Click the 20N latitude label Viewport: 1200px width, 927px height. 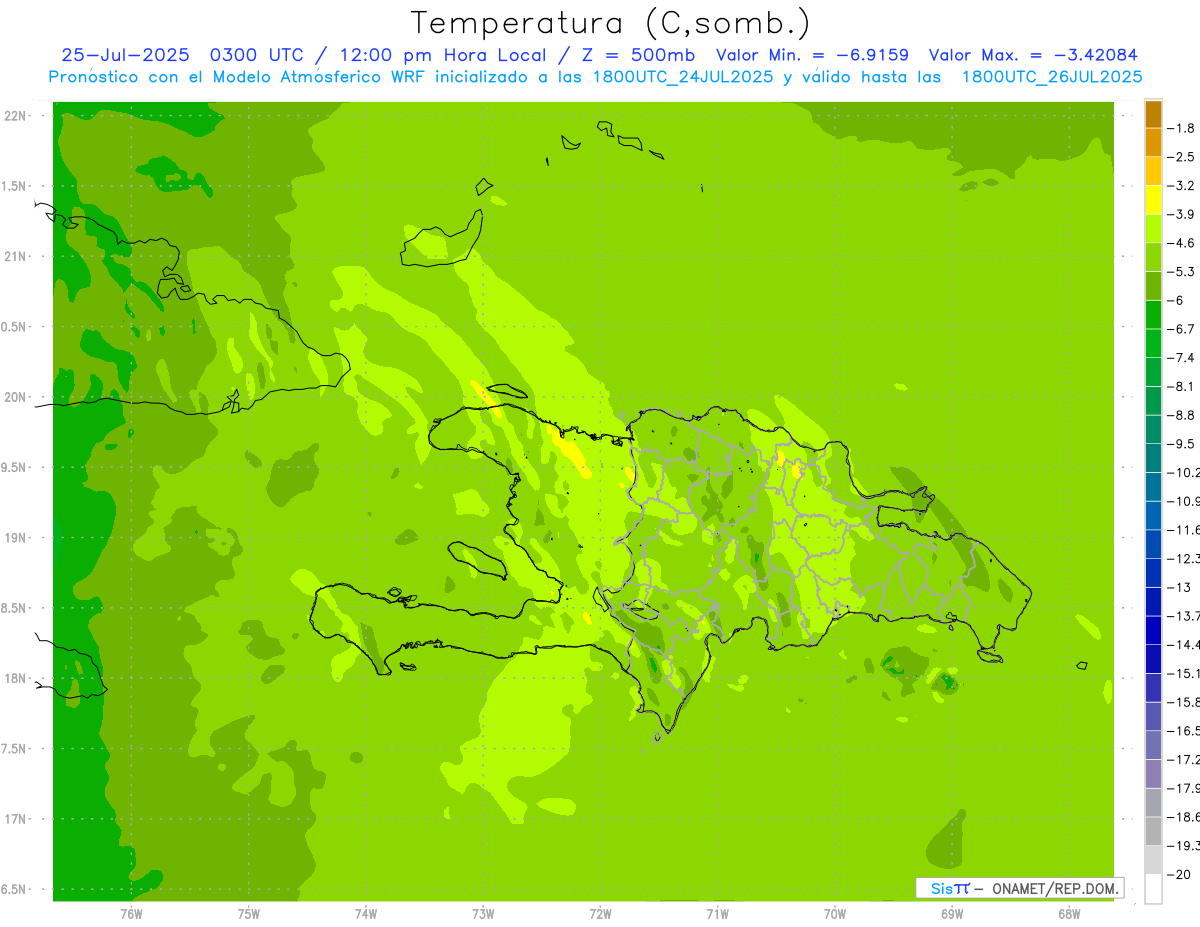17,397
